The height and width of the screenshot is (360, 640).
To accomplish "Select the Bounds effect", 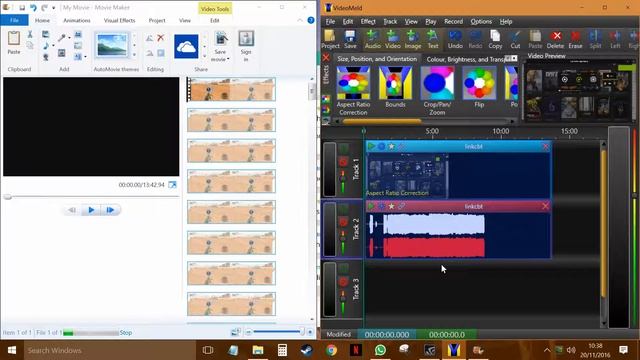I will pyautogui.click(x=395, y=87).
